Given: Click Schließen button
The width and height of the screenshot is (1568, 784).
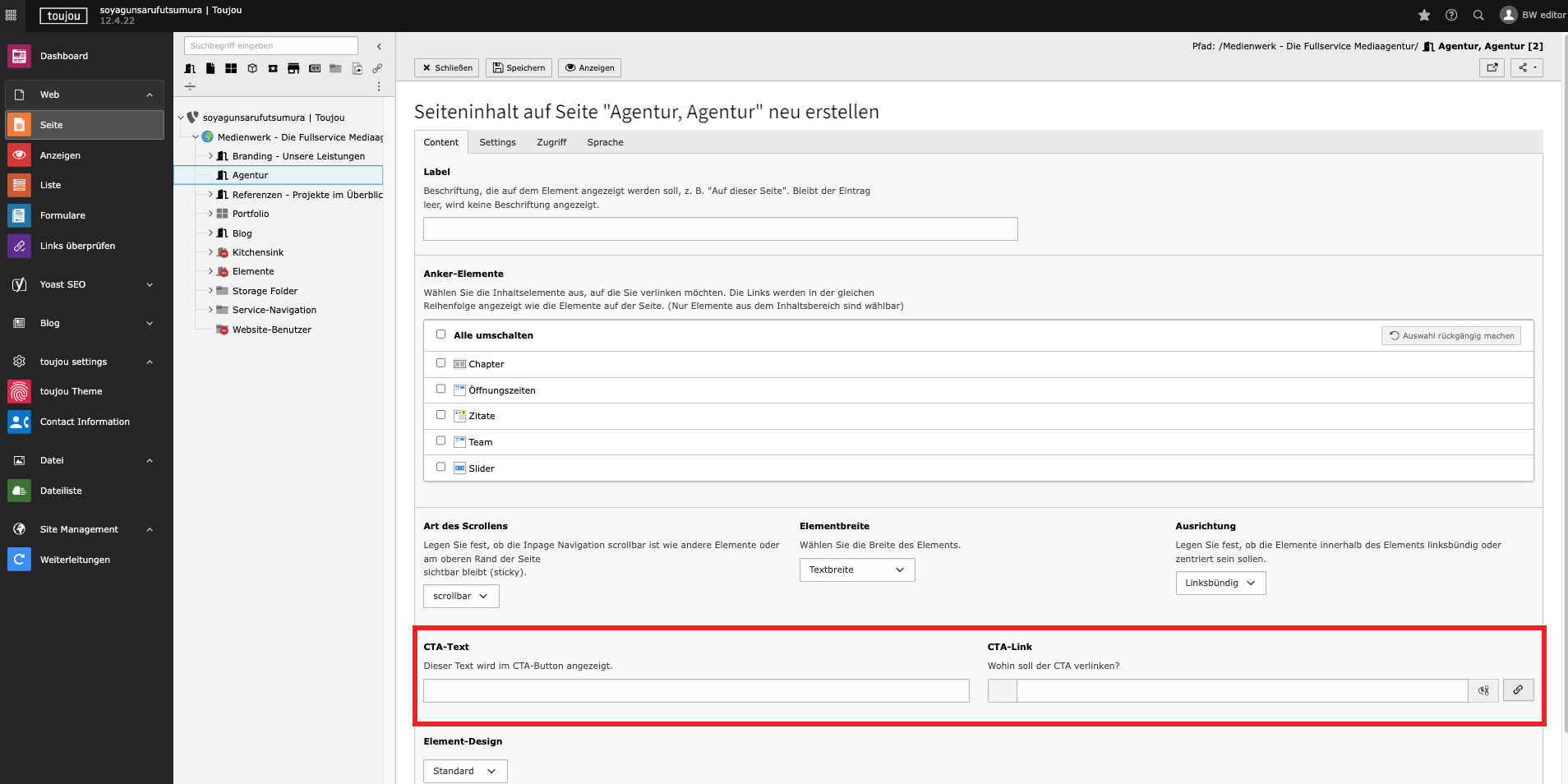Looking at the screenshot, I should pyautogui.click(x=447, y=67).
